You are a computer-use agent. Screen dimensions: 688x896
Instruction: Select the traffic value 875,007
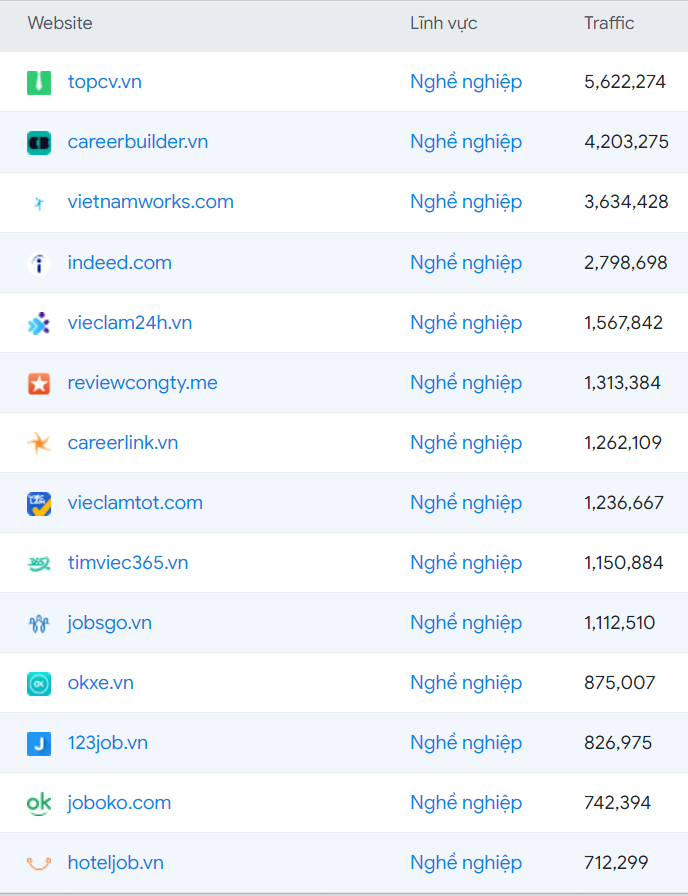tap(619, 683)
